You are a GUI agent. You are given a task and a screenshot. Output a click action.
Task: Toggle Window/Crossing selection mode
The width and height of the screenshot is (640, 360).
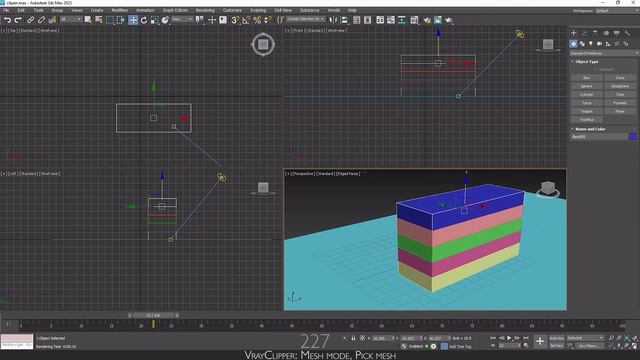tap(121, 20)
